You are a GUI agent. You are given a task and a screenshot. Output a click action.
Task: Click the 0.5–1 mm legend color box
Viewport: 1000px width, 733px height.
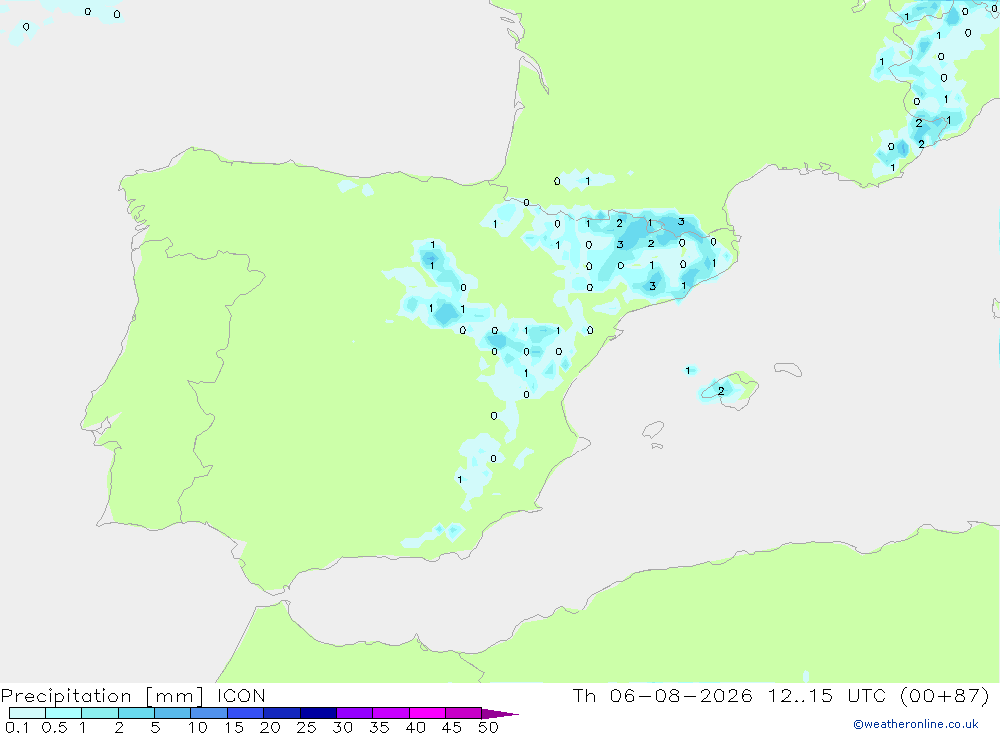(64, 713)
